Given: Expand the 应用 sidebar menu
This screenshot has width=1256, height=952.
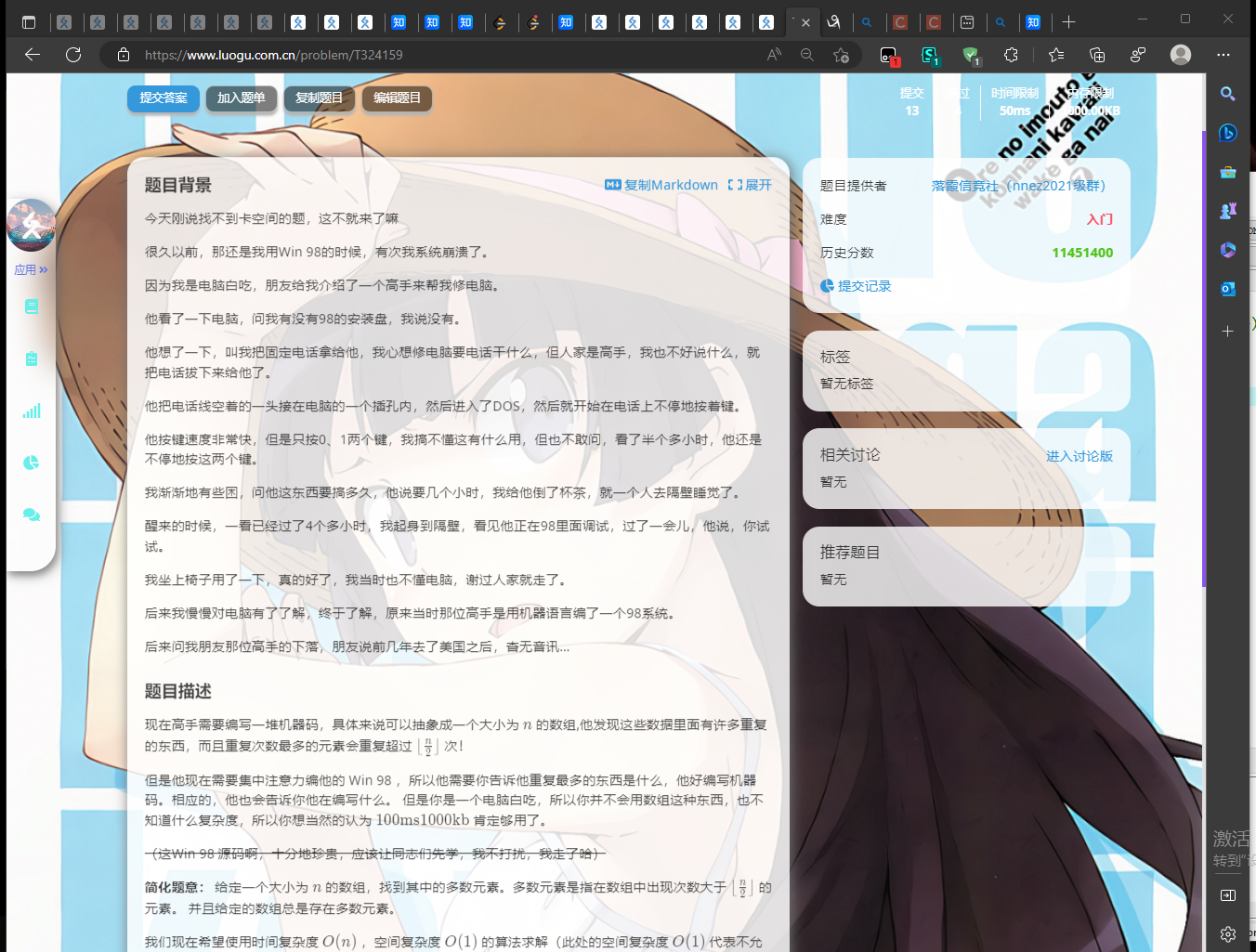Looking at the screenshot, I should pyautogui.click(x=31, y=270).
